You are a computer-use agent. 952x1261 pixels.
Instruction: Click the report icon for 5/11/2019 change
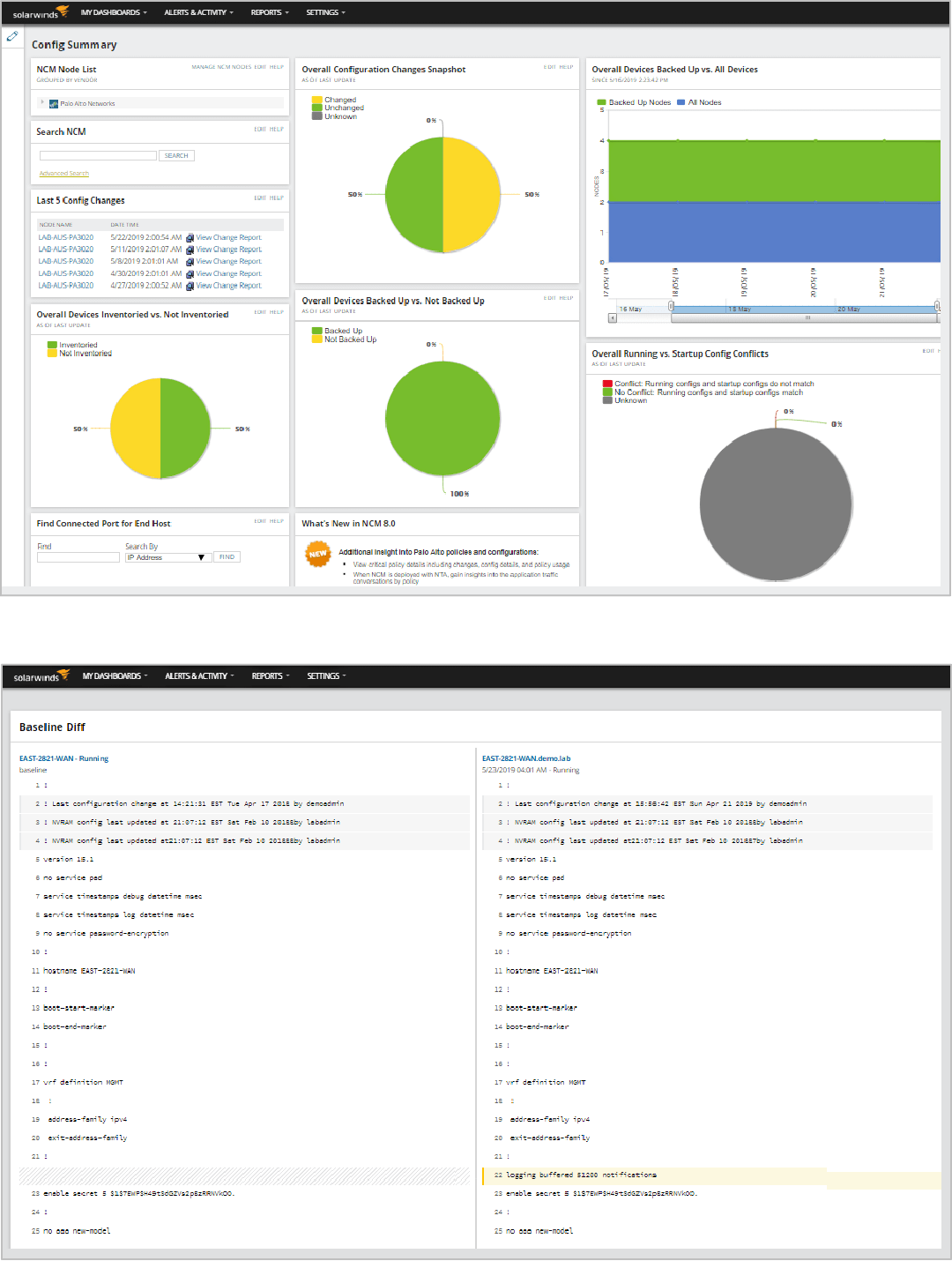[x=190, y=250]
